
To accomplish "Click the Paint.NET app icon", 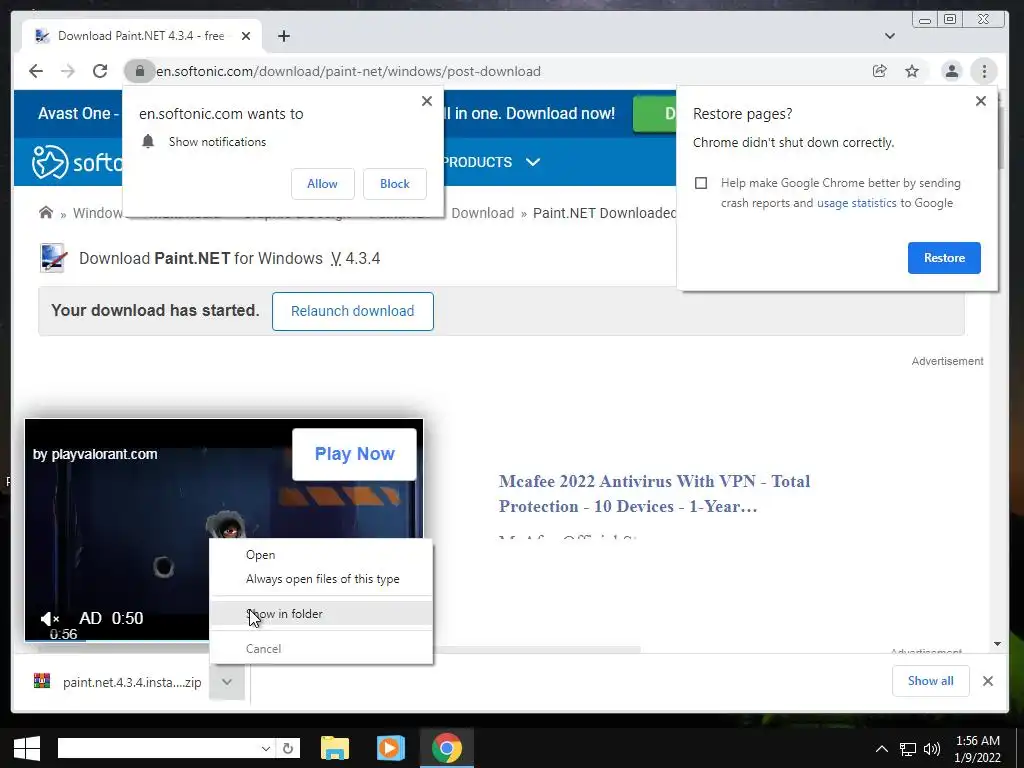I will tap(53, 258).
